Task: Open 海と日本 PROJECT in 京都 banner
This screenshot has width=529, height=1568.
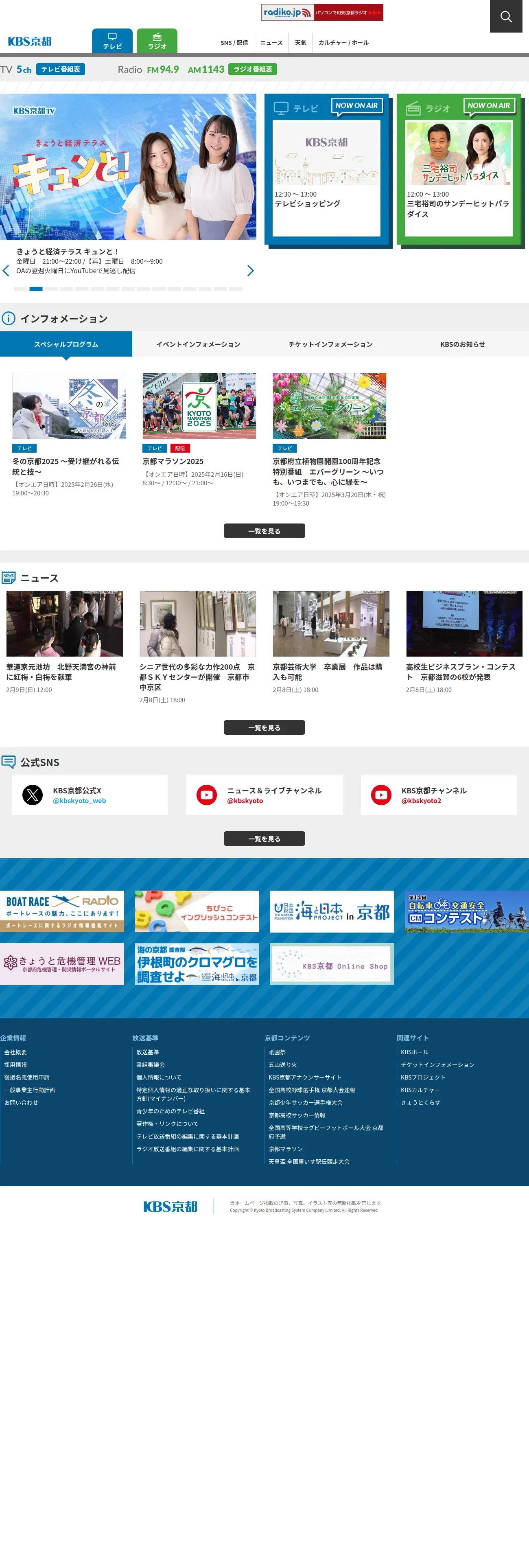Action: 332,911
